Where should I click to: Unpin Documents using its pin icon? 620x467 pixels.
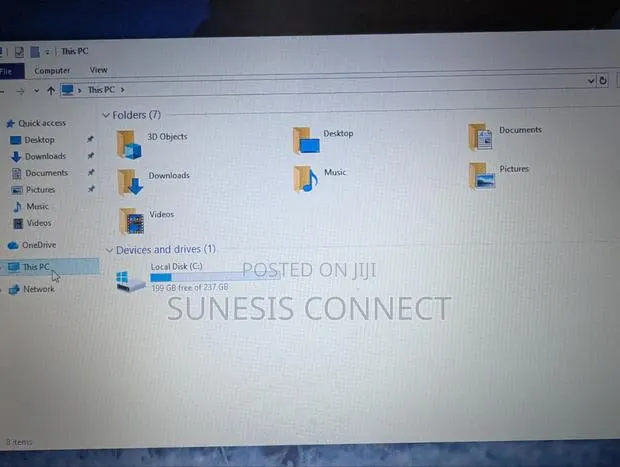(x=91, y=172)
